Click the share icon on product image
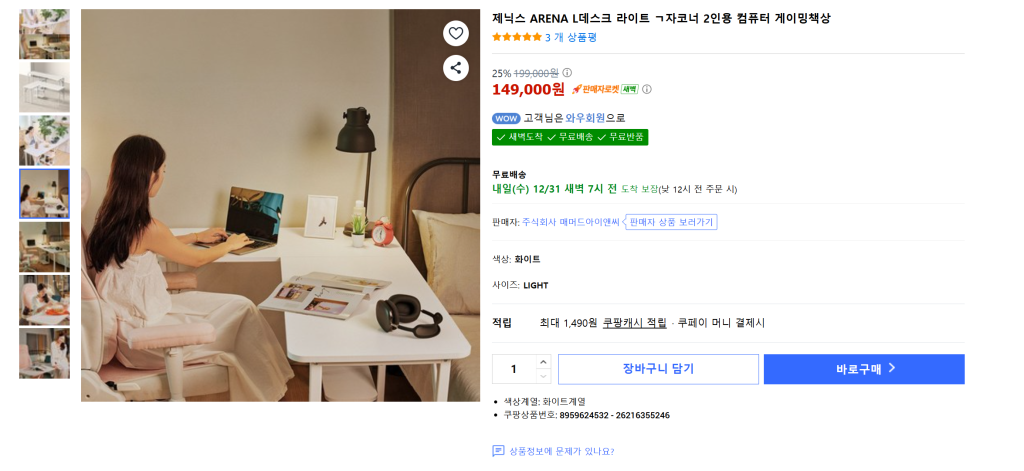Screen dimensions: 1024x471 point(456,68)
